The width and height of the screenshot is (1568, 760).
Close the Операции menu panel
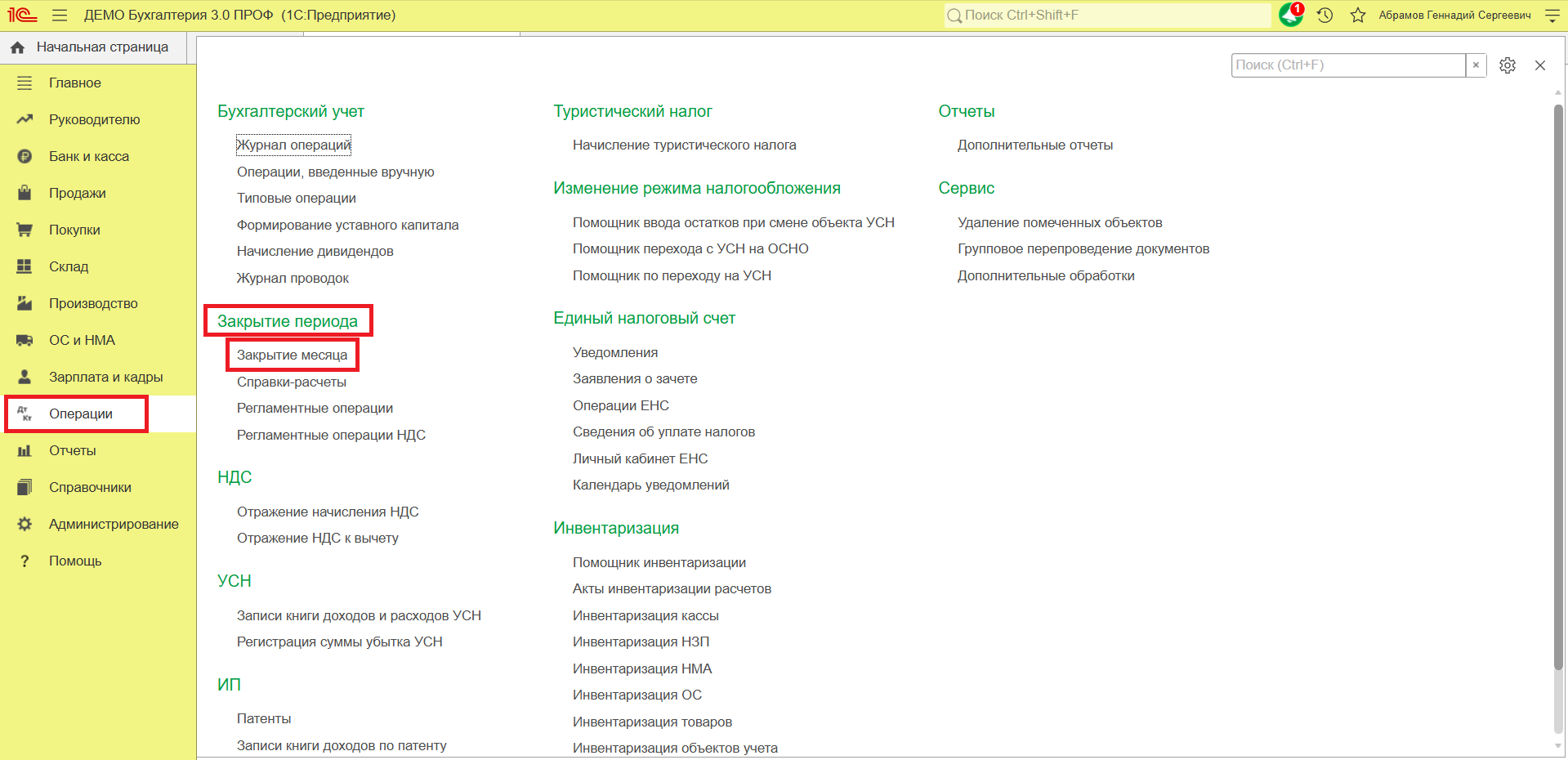[1540, 65]
